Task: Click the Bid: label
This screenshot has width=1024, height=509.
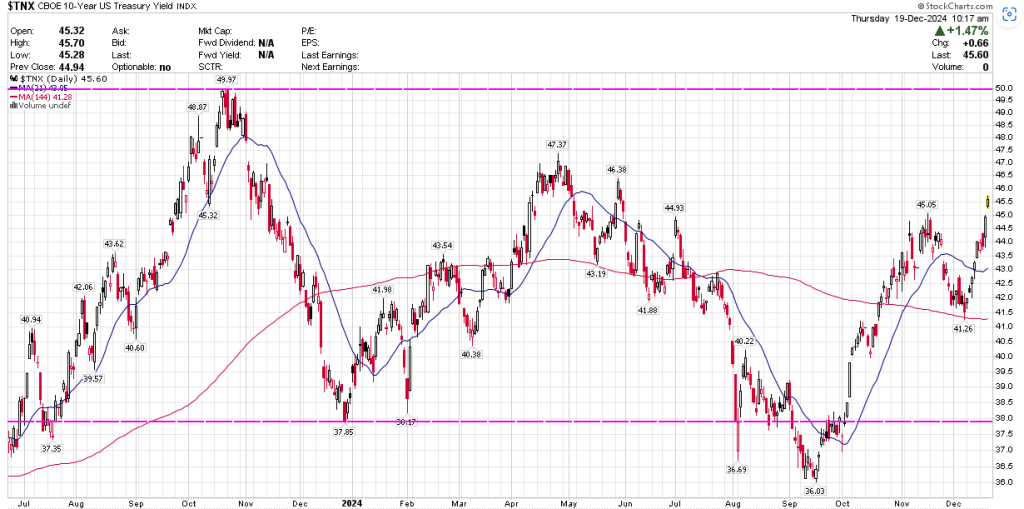Action: pyautogui.click(x=120, y=43)
